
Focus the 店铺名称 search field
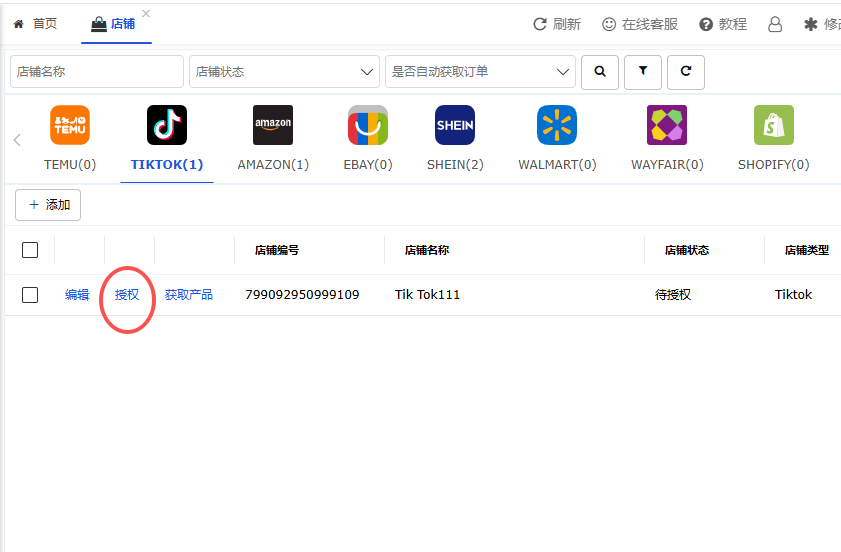pyautogui.click(x=97, y=71)
